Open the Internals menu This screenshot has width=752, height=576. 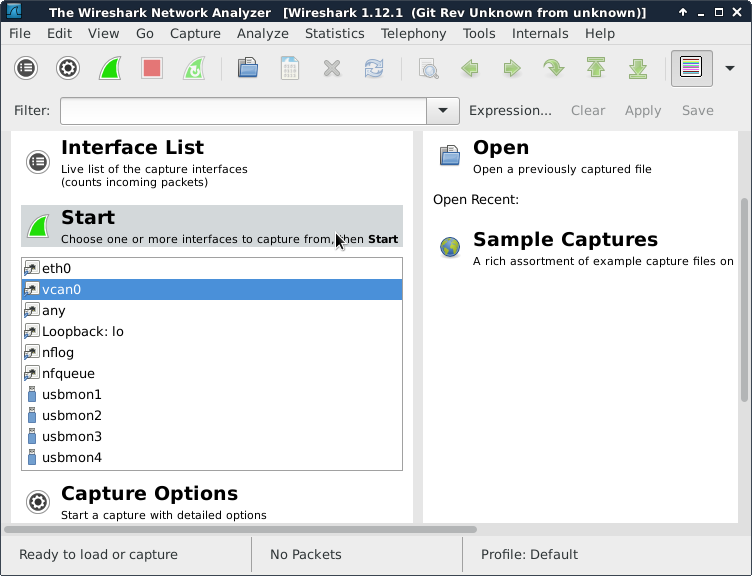point(540,34)
